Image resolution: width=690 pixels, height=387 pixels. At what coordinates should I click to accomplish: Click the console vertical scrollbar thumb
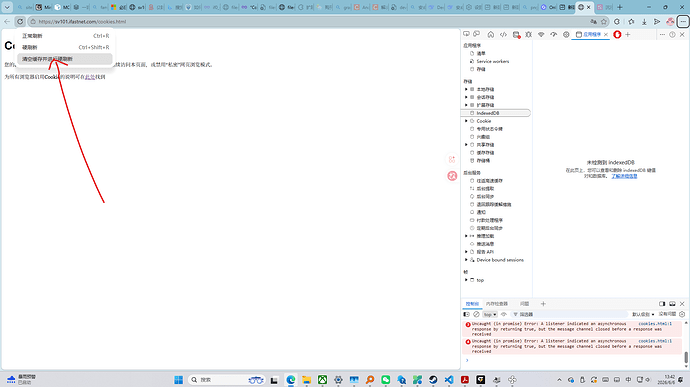click(x=686, y=358)
